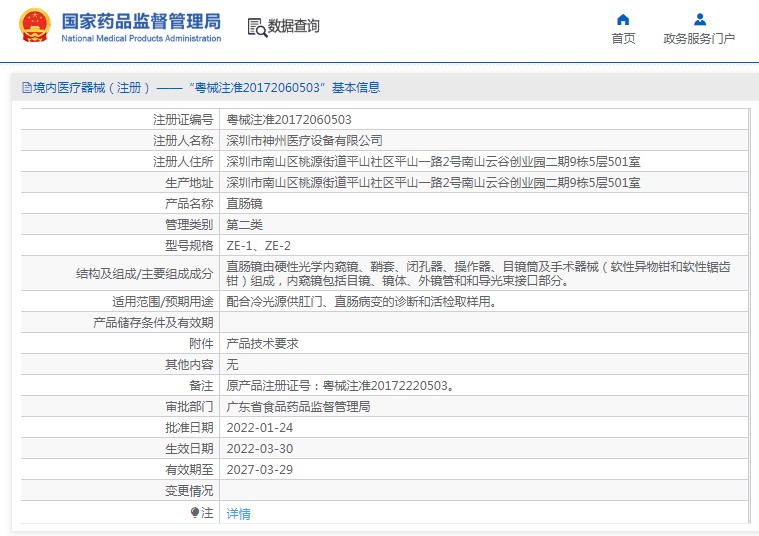Select model spec ZE-1、ZE-2
The width and height of the screenshot is (759, 536).
[258, 245]
